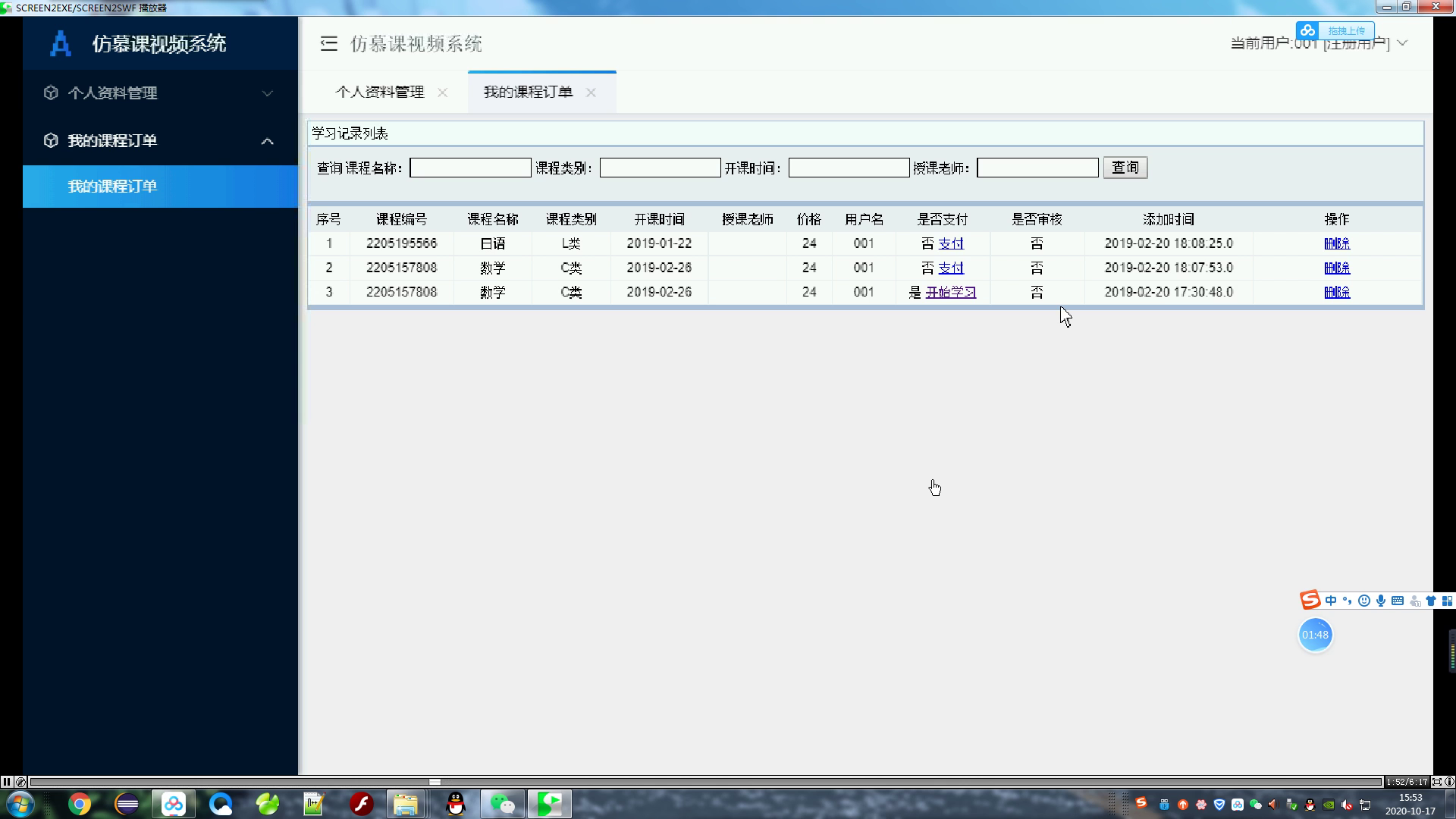The image size is (1456, 819).
Task: Open QQ penguin from the taskbar
Action: pos(456,804)
